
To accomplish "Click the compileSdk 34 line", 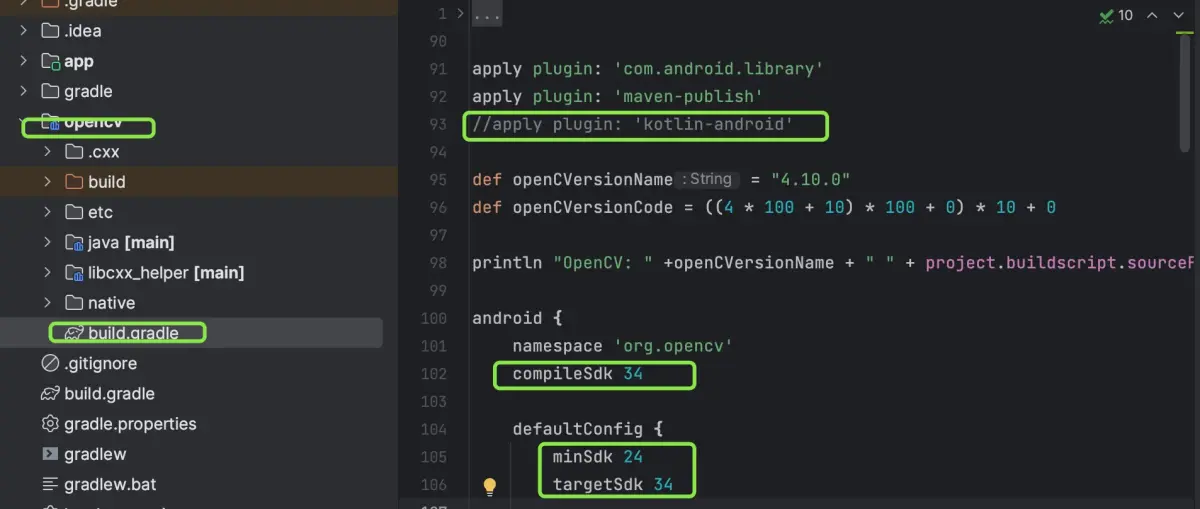I will [x=578, y=374].
